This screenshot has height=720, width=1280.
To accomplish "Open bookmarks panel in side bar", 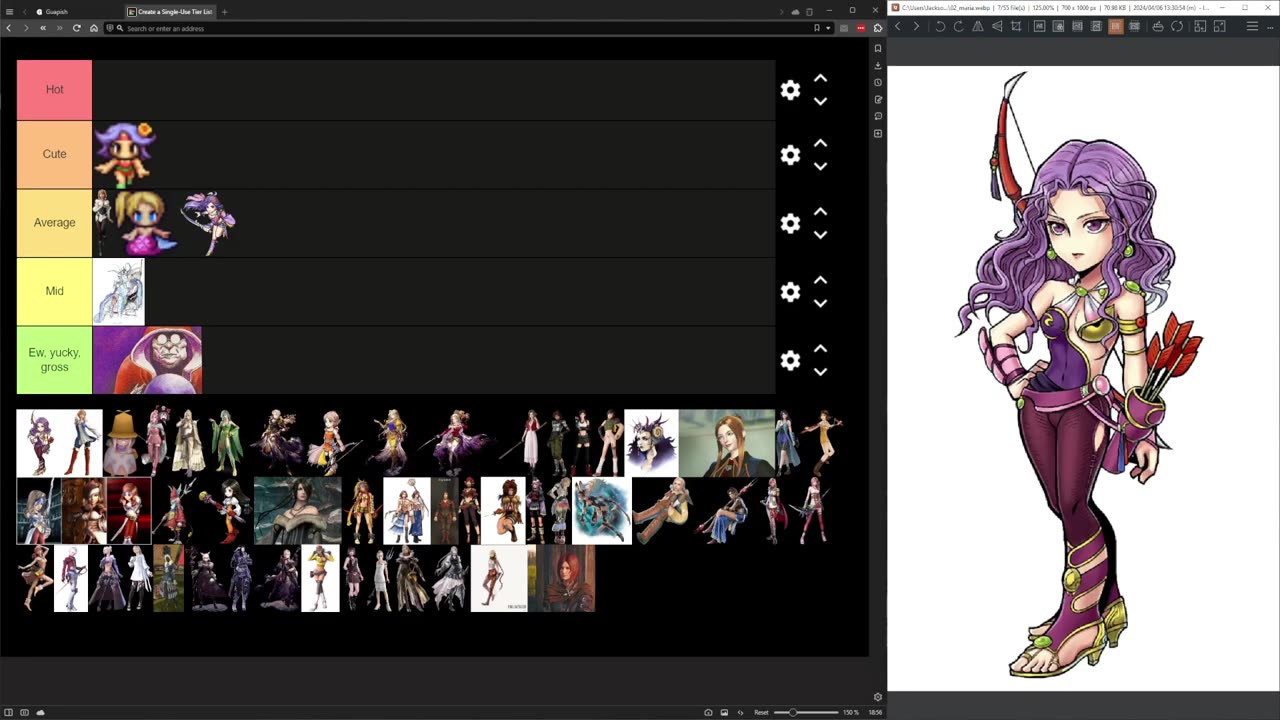I will 878,48.
